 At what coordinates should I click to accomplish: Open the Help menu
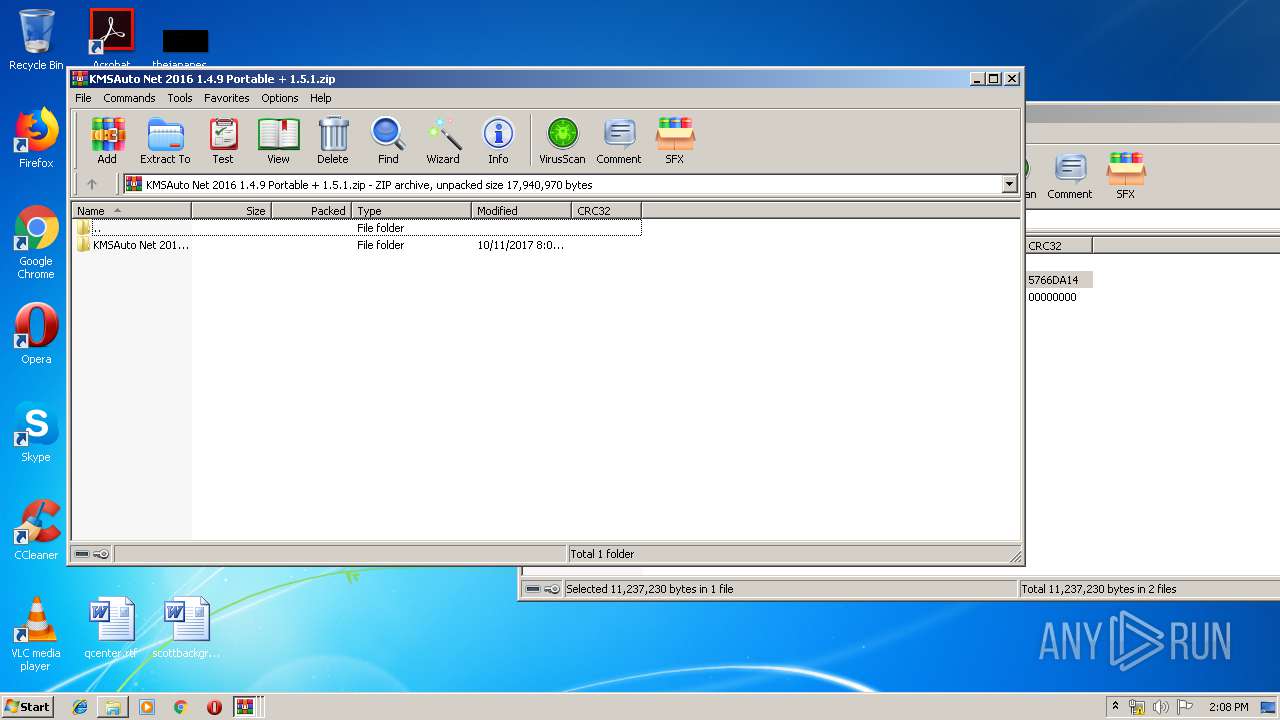(320, 98)
